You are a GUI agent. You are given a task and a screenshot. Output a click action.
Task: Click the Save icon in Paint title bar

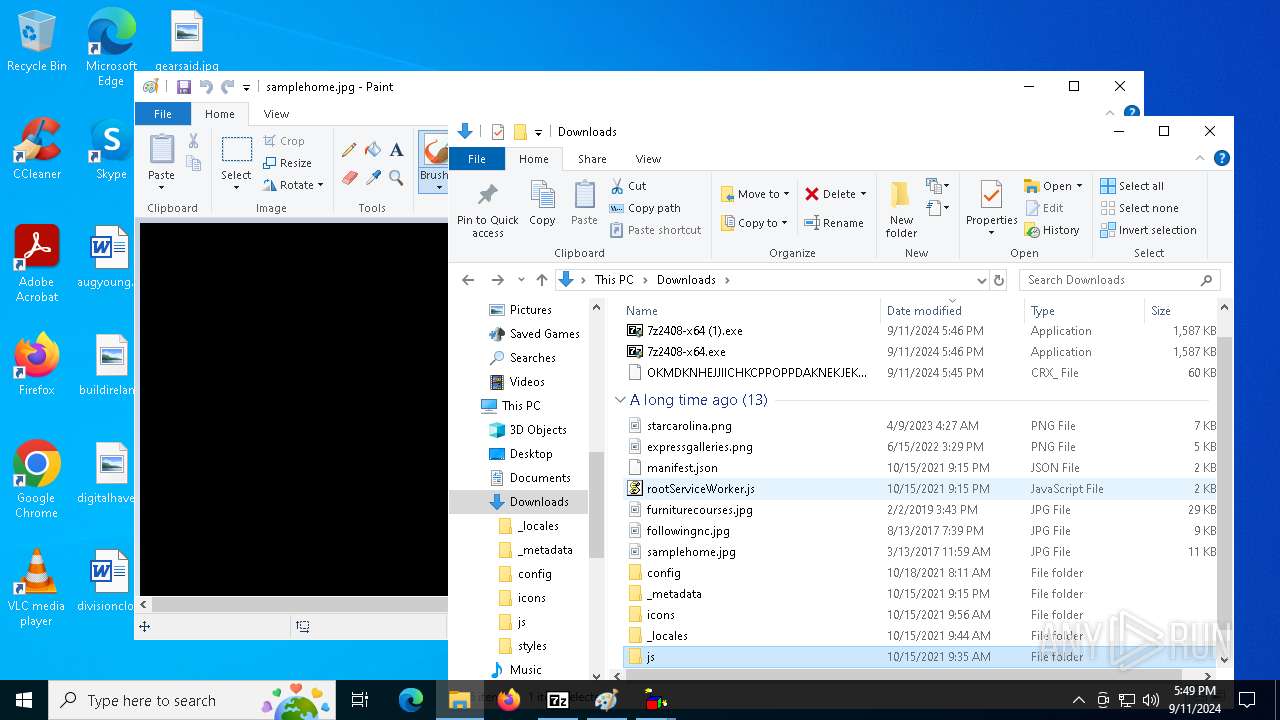click(x=184, y=87)
